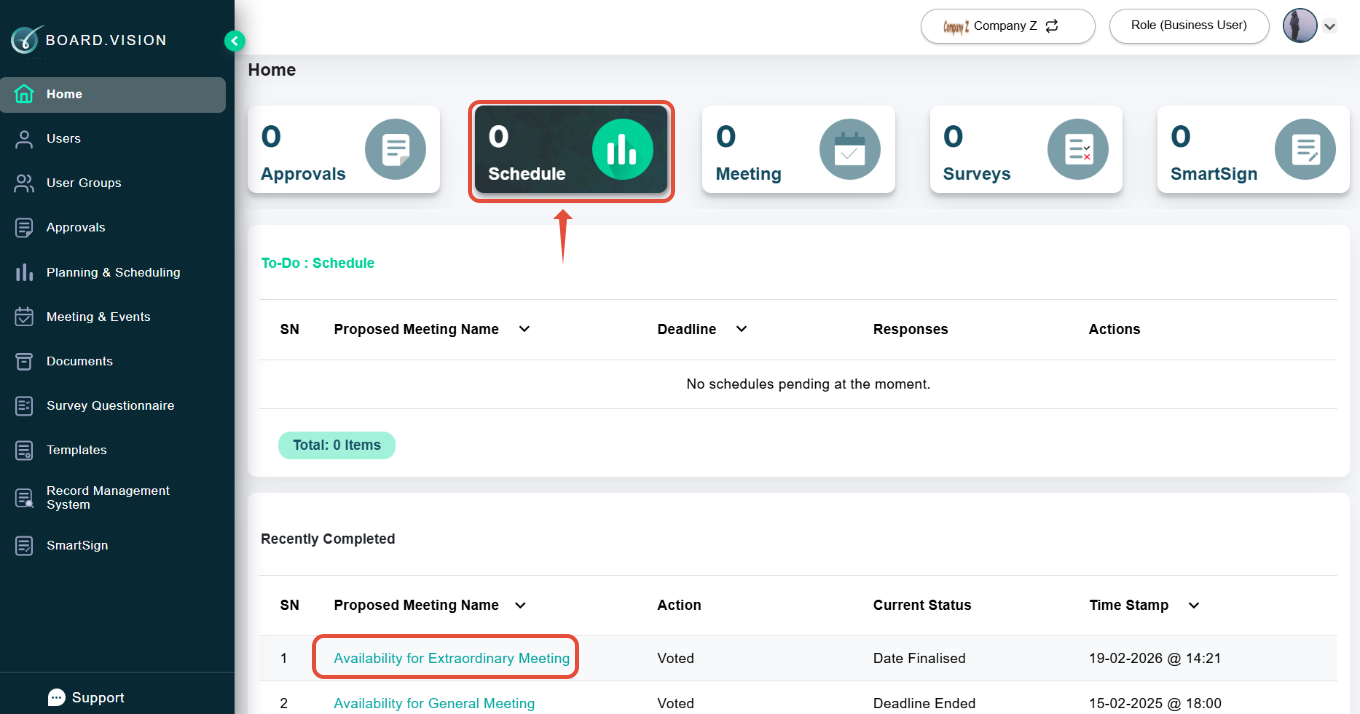The width and height of the screenshot is (1360, 714).
Task: Switch company using Company Z button
Action: [1008, 26]
